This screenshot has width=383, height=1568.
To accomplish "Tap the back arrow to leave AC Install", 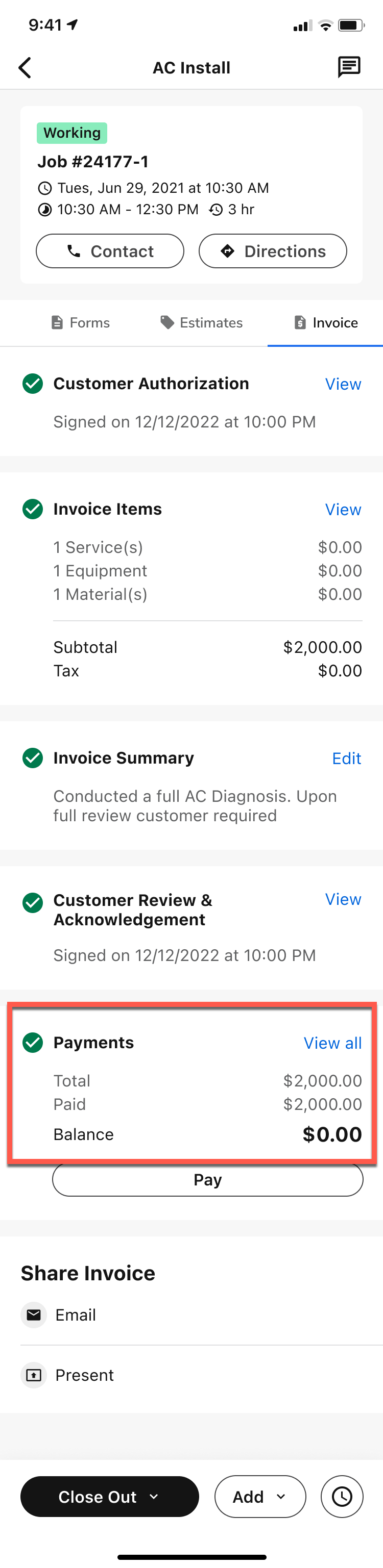I will pos(25,67).
